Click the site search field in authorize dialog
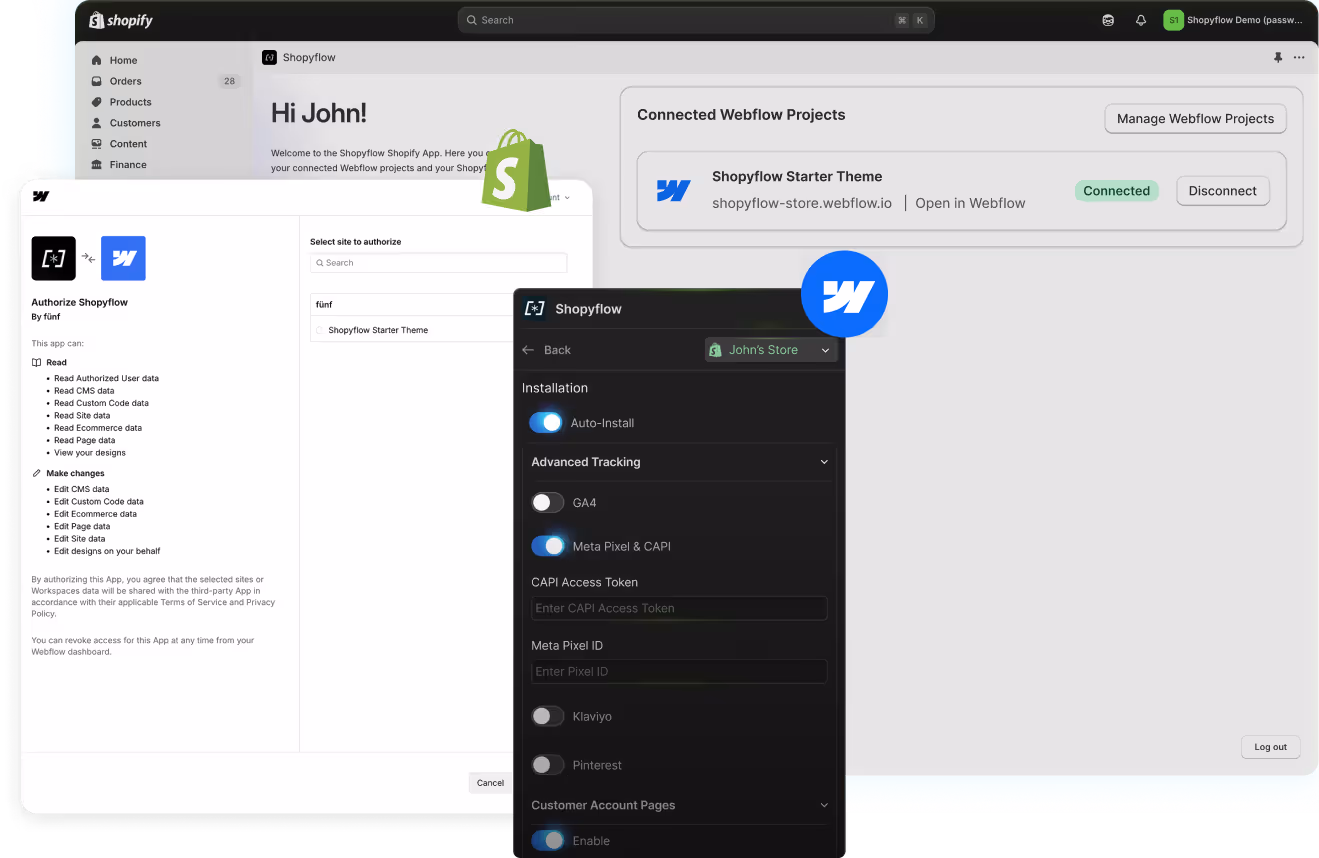This screenshot has height=858, width=1319. point(439,263)
